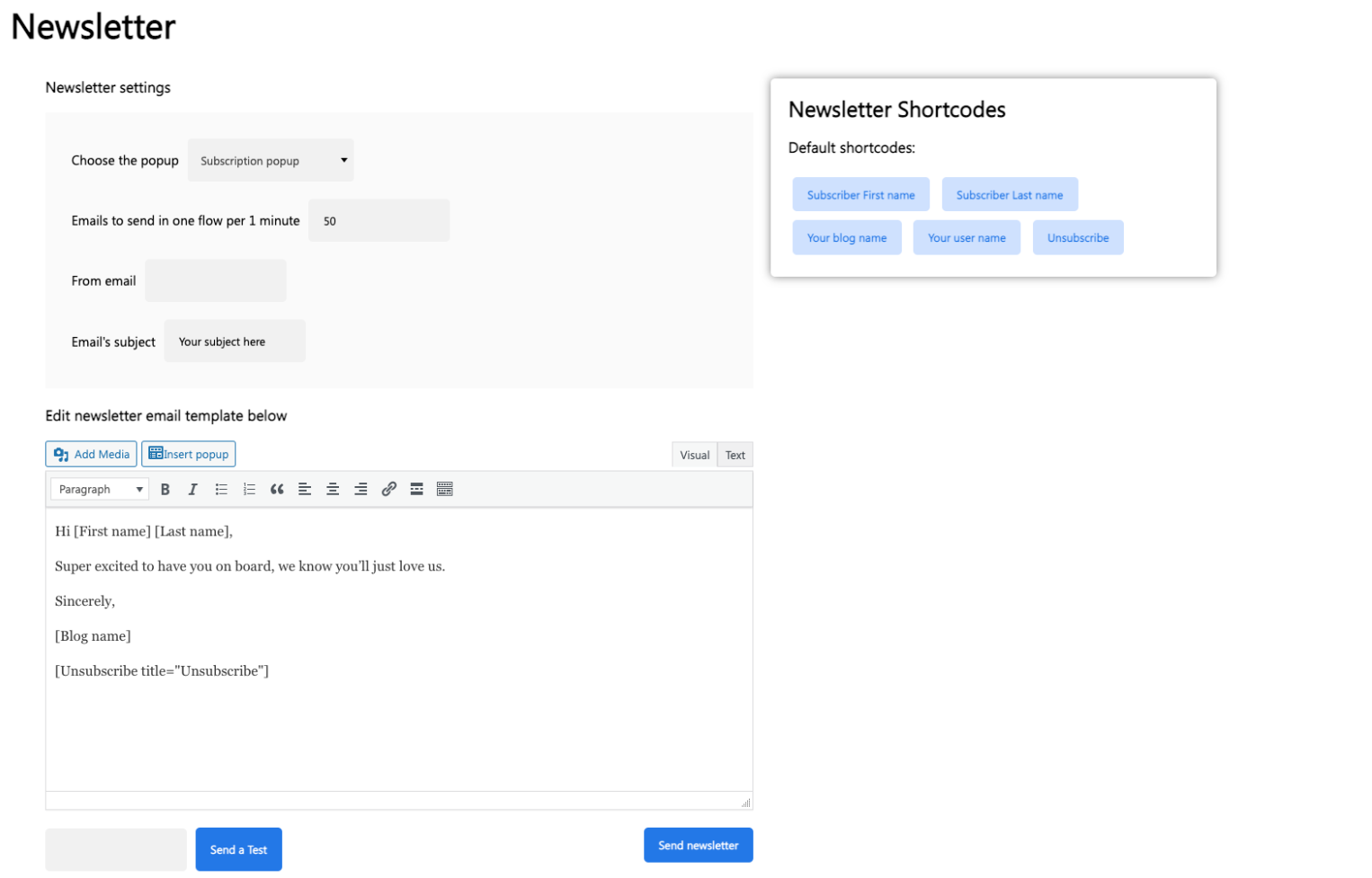Click the Send newsletter button
Viewport: 1372px width, 878px height.
click(x=698, y=846)
